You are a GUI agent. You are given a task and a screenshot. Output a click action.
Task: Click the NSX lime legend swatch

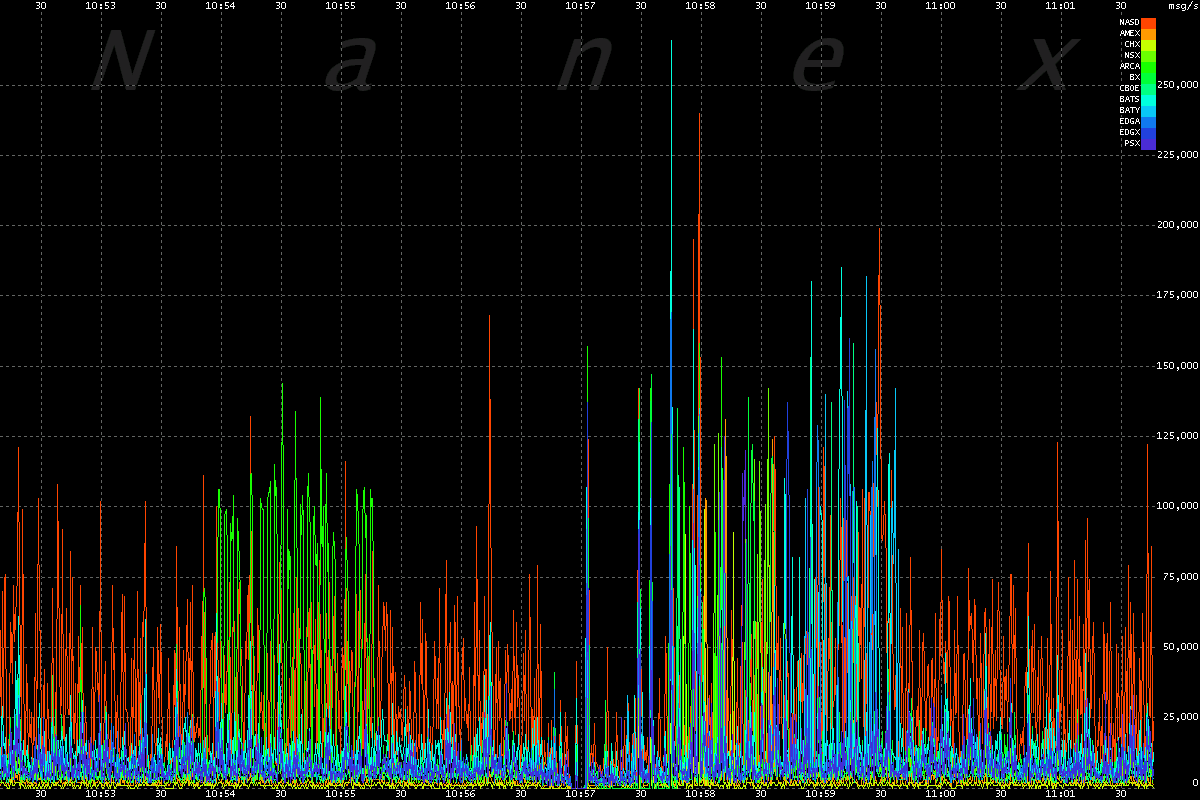[x=1149, y=55]
